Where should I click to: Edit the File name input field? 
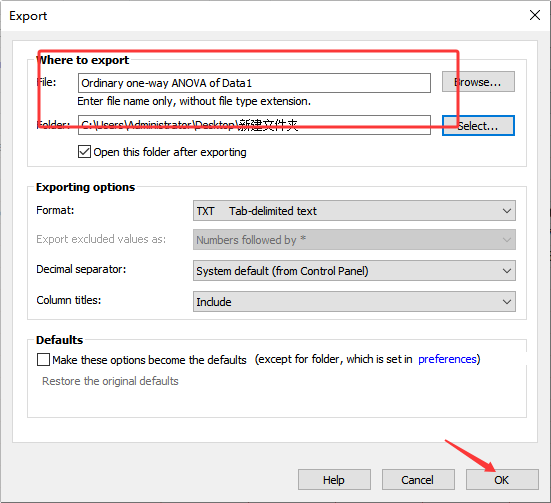[254, 83]
